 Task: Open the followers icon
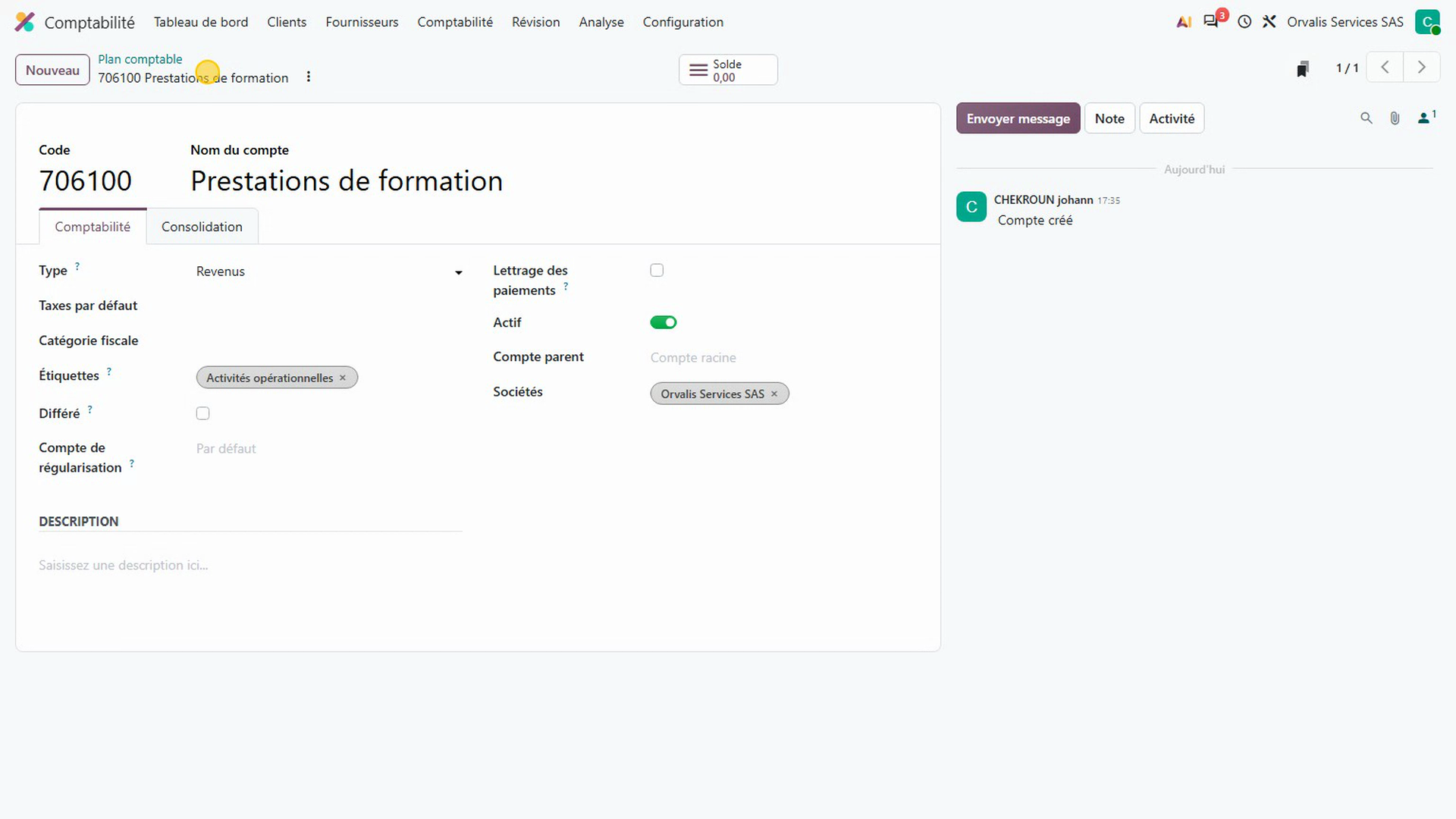pyautogui.click(x=1426, y=118)
